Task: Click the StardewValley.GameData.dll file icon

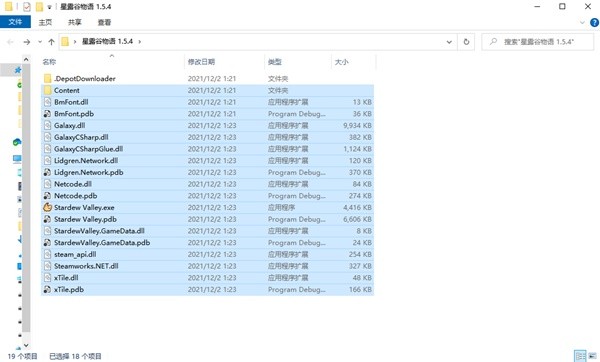Action: (x=47, y=231)
